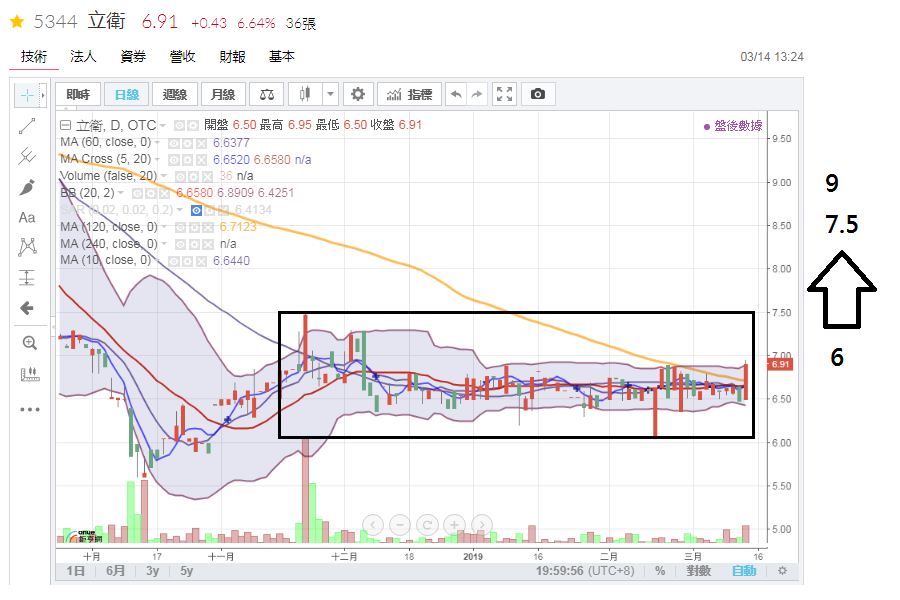Screen dimensions: 900x600
Task: Collapse the indicator legend box
Action: pyautogui.click(x=65, y=125)
